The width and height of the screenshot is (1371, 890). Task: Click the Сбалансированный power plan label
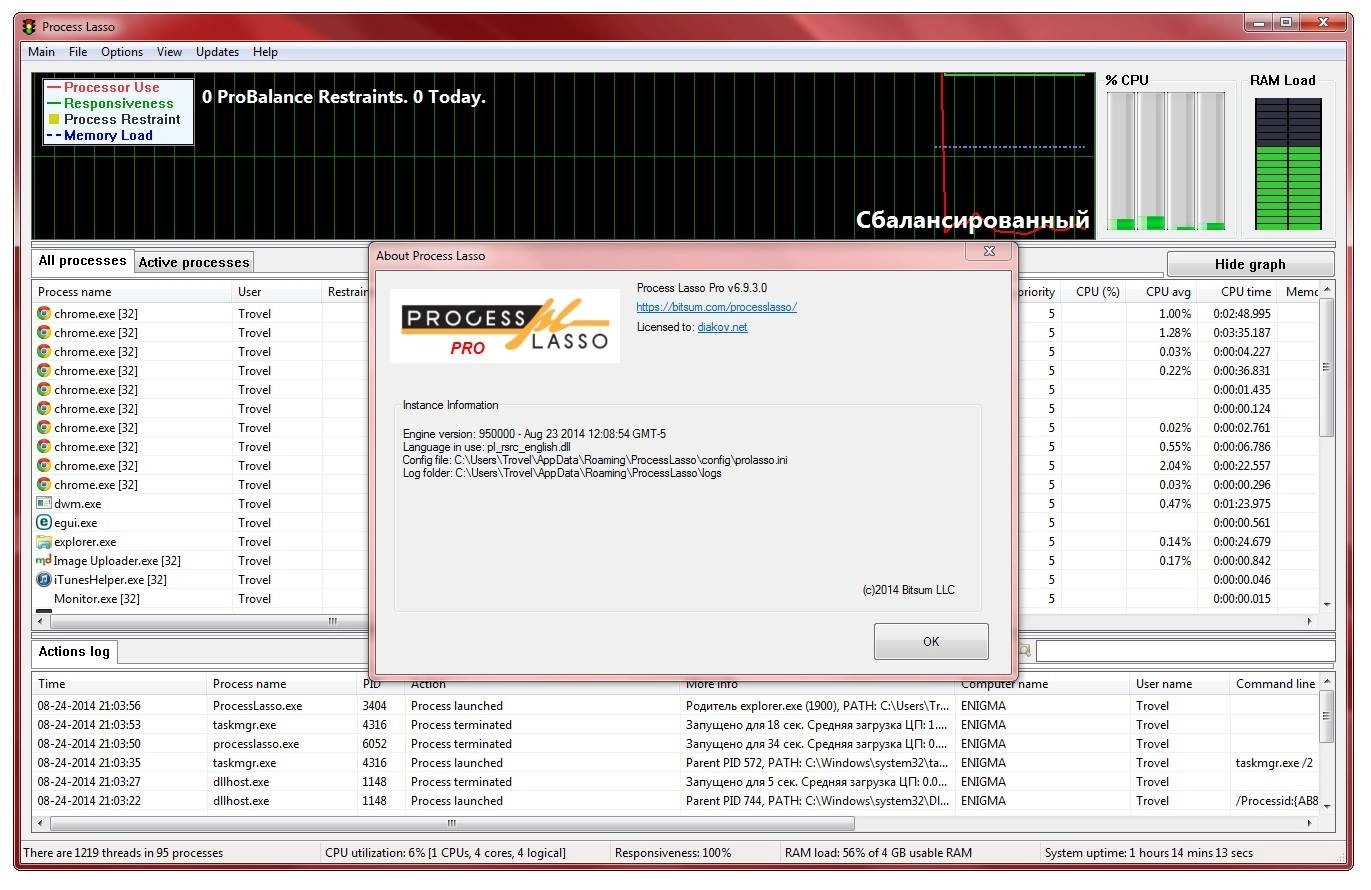pos(972,220)
